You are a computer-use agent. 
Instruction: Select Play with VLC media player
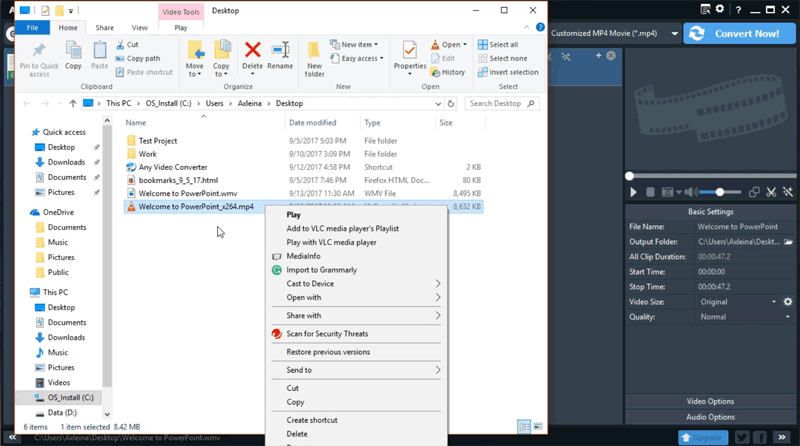pos(331,242)
